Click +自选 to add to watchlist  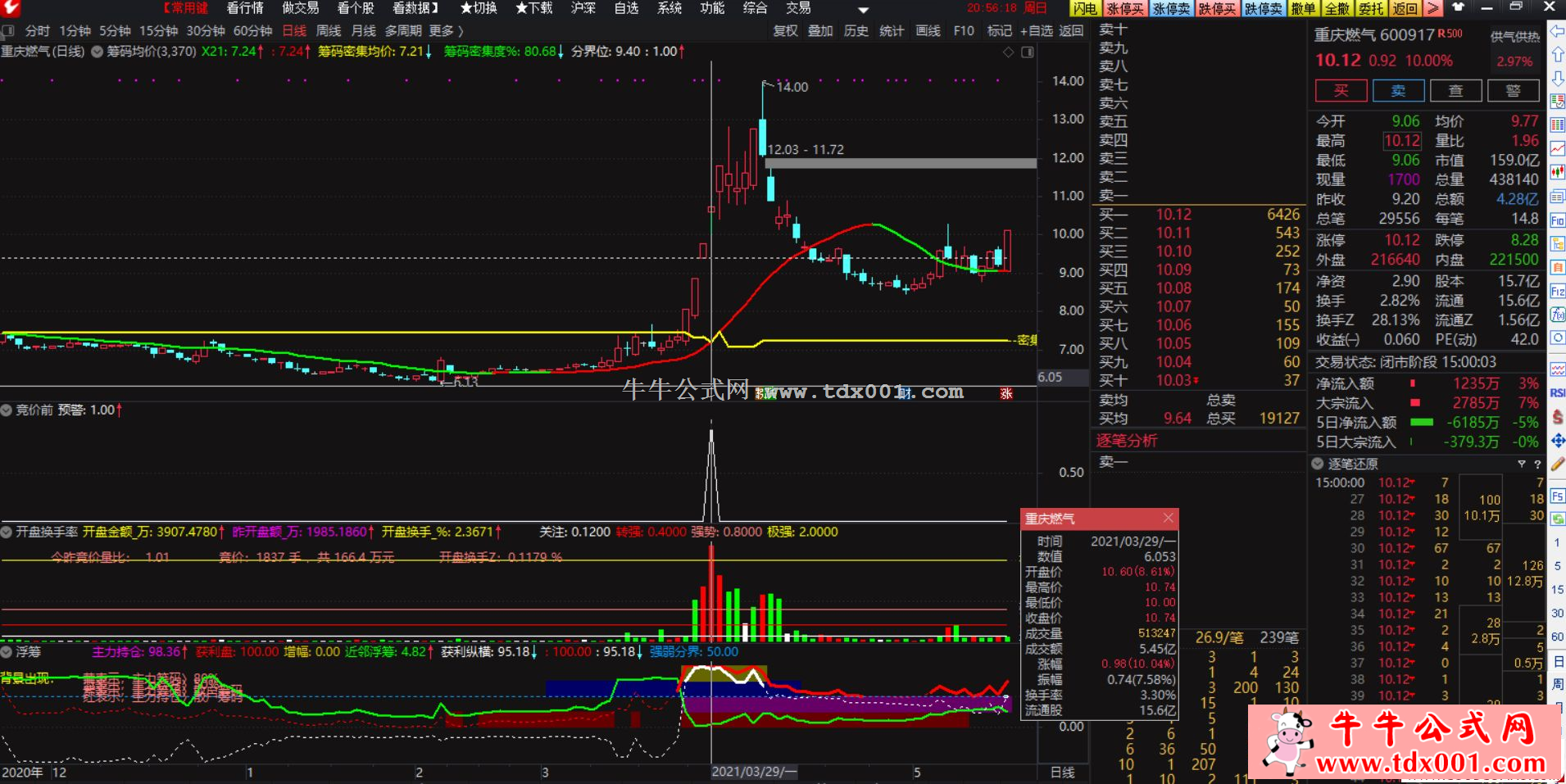(1037, 31)
